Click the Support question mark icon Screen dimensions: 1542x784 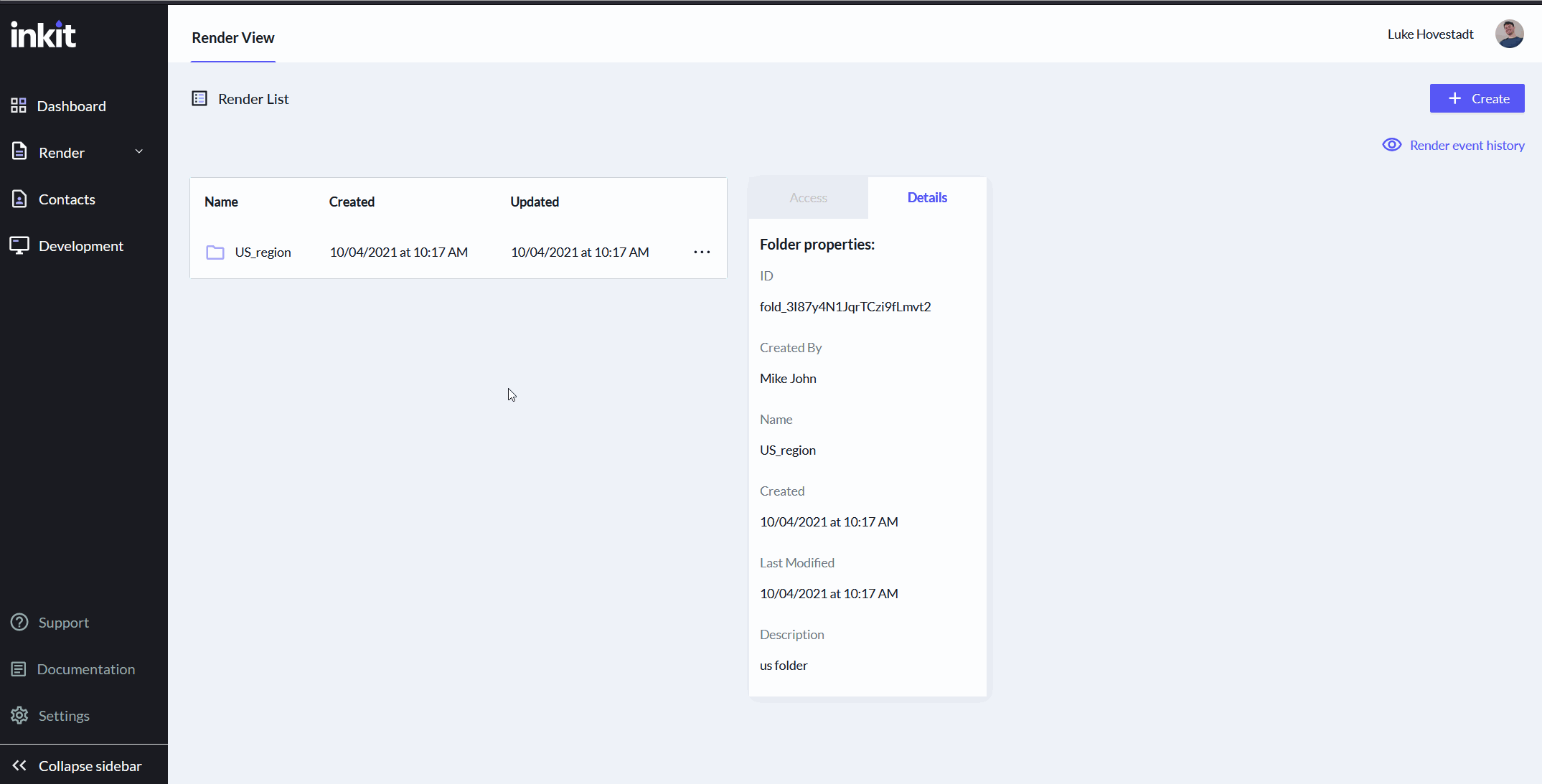coord(19,623)
